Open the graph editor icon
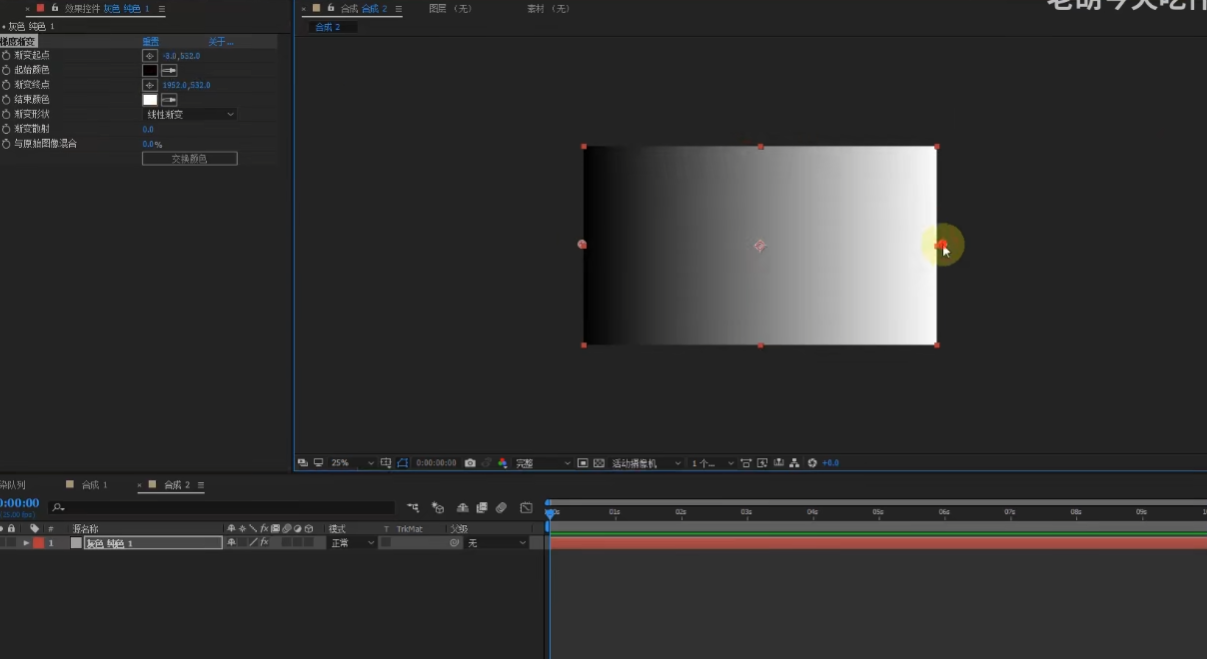 pyautogui.click(x=526, y=508)
